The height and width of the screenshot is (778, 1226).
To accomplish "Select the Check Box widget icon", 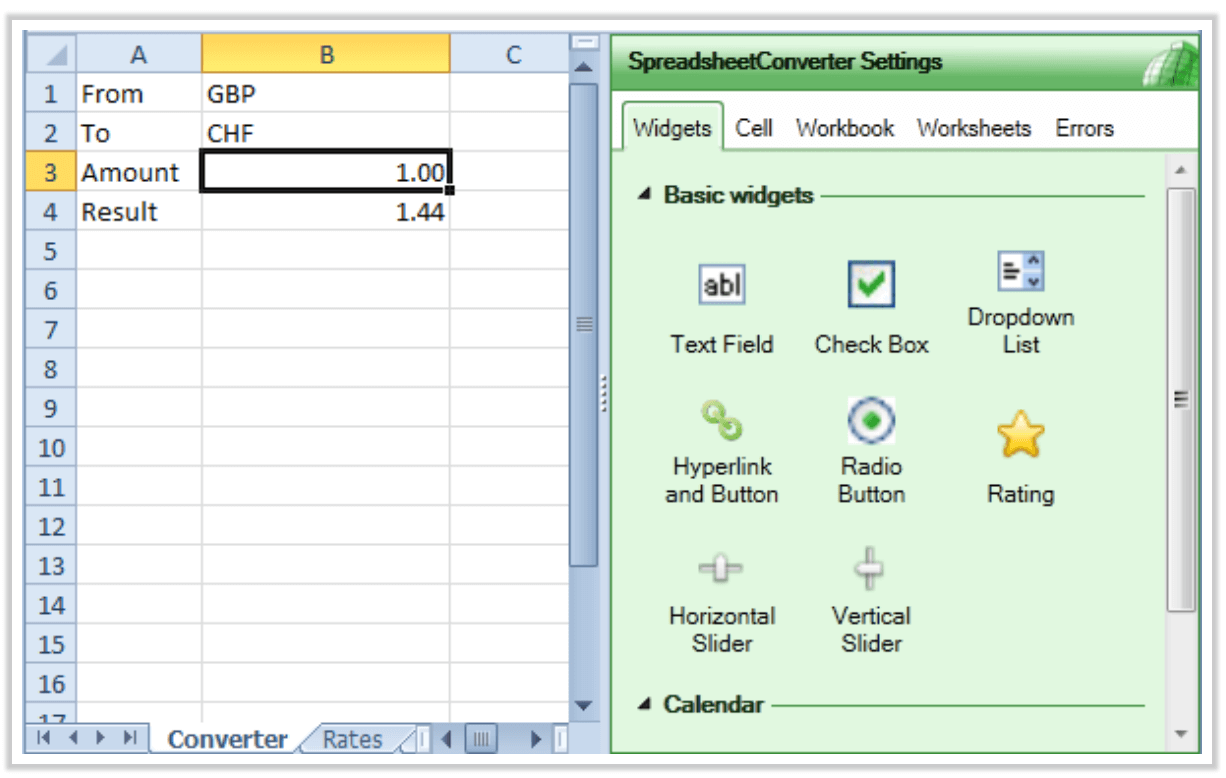I will click(x=871, y=285).
